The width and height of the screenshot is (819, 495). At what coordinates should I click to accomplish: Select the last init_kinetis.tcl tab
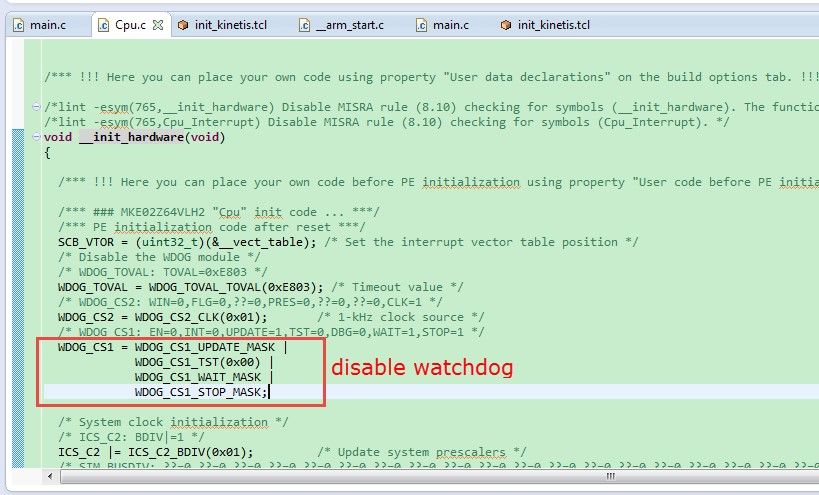(x=545, y=25)
